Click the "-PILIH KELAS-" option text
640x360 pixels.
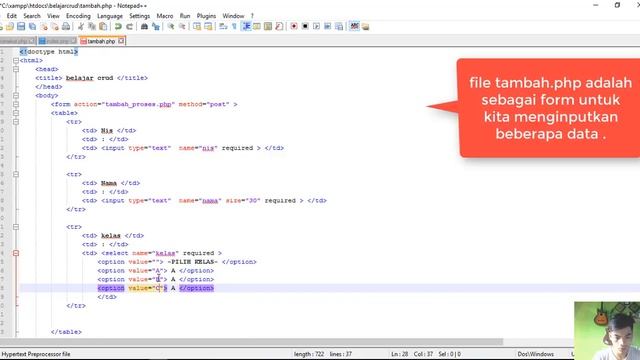click(193, 262)
